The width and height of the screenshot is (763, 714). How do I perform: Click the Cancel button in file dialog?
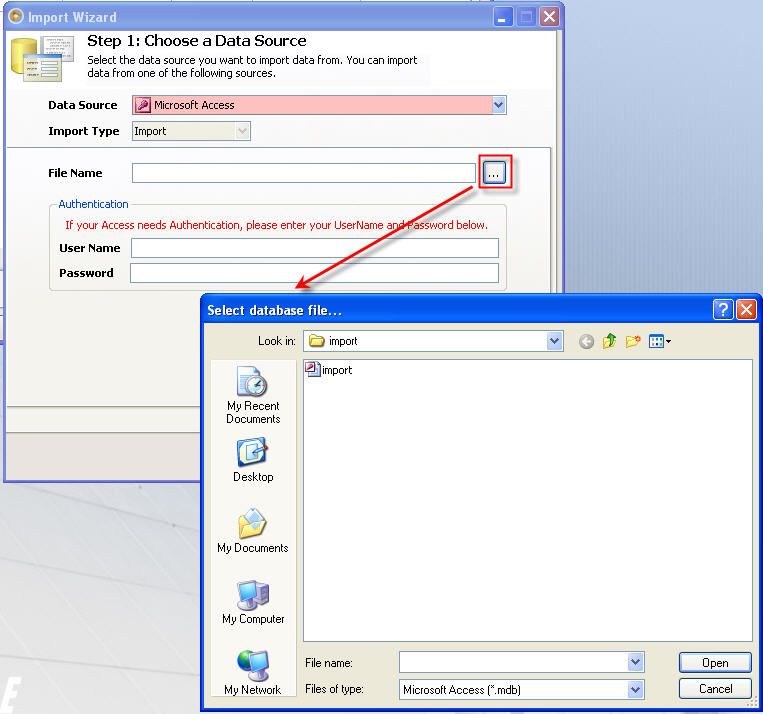[715, 689]
